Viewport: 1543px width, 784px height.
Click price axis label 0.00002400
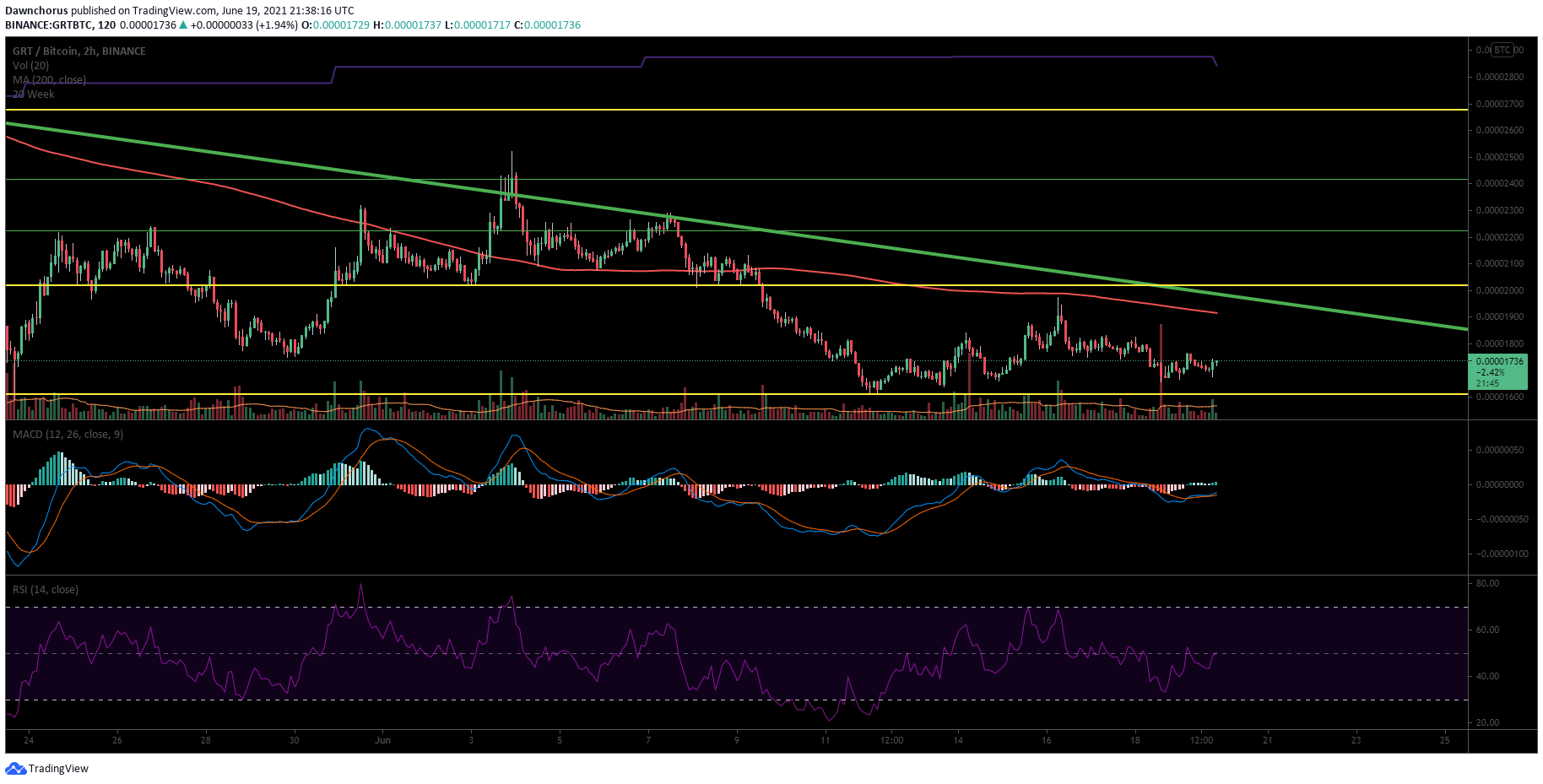point(1500,183)
